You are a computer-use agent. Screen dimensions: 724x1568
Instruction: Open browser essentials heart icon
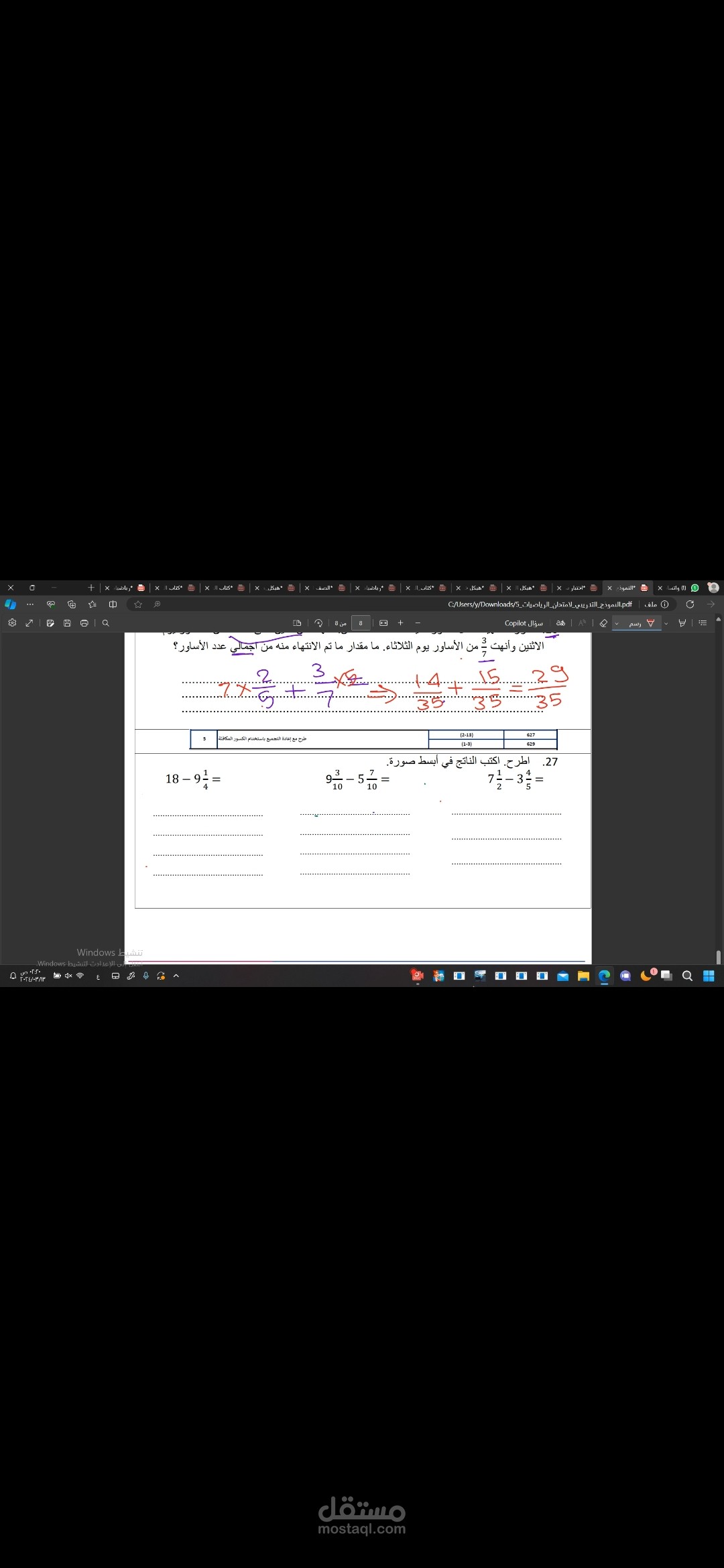coord(51,604)
